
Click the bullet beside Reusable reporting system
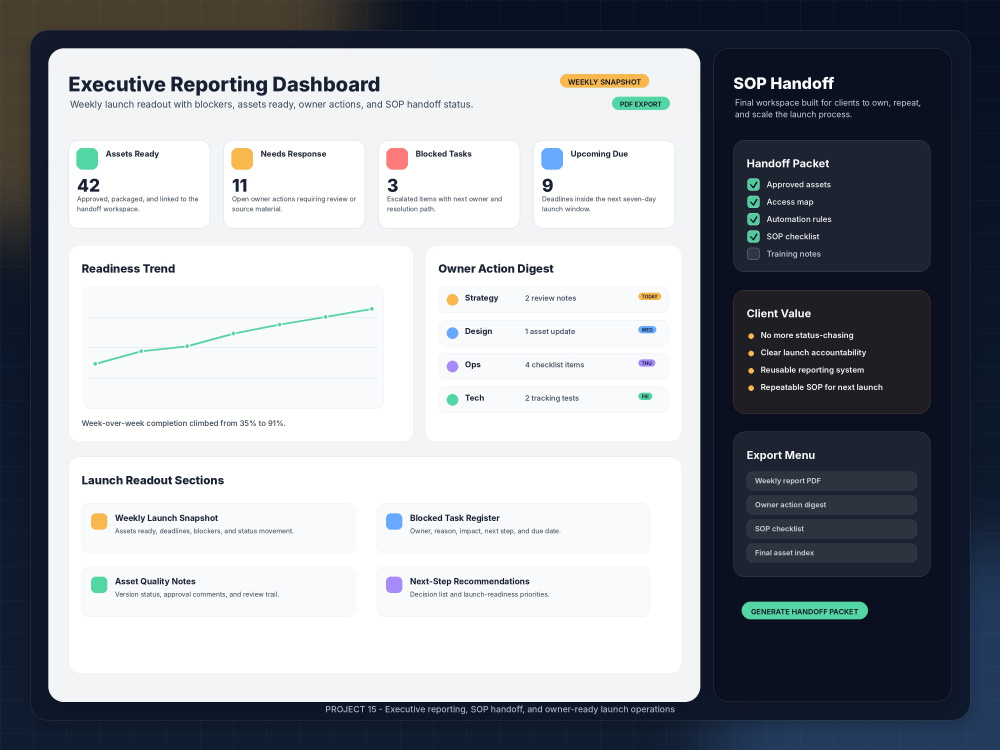pos(751,371)
